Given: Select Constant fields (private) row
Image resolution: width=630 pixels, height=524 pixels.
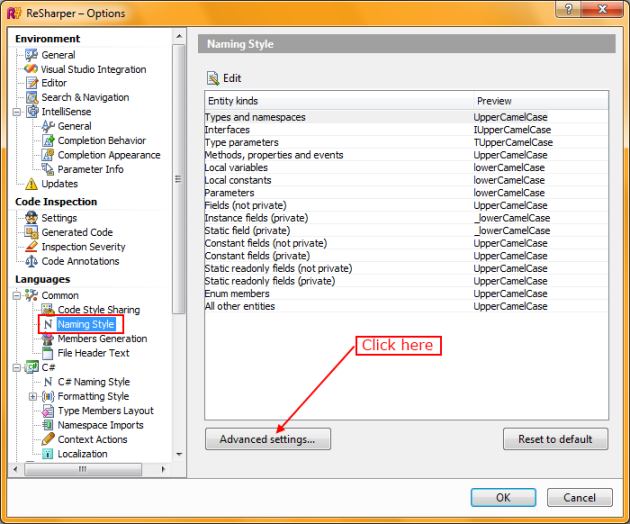Looking at the screenshot, I should 406,256.
